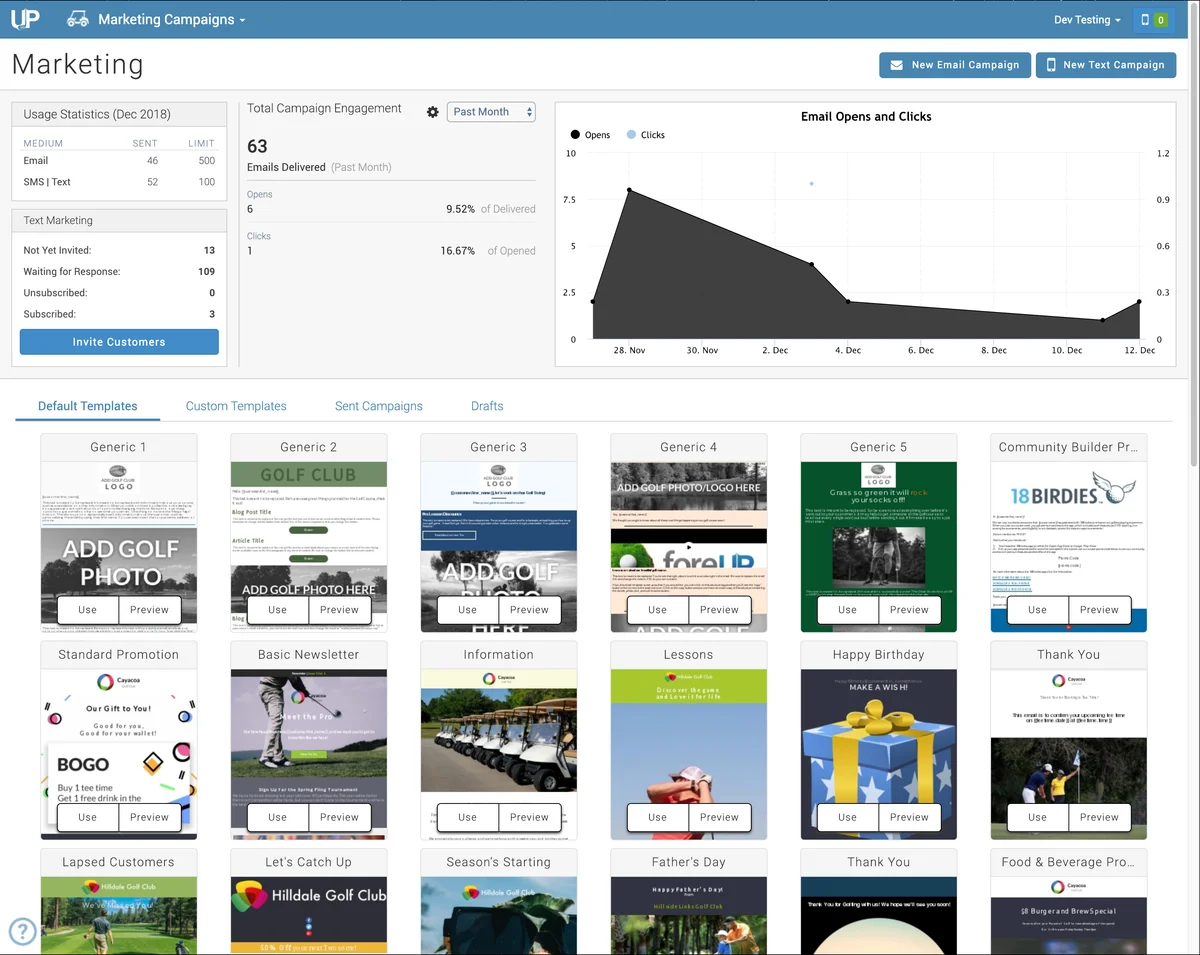This screenshot has width=1200, height=955.
Task: Create a New Email Campaign
Action: point(954,64)
